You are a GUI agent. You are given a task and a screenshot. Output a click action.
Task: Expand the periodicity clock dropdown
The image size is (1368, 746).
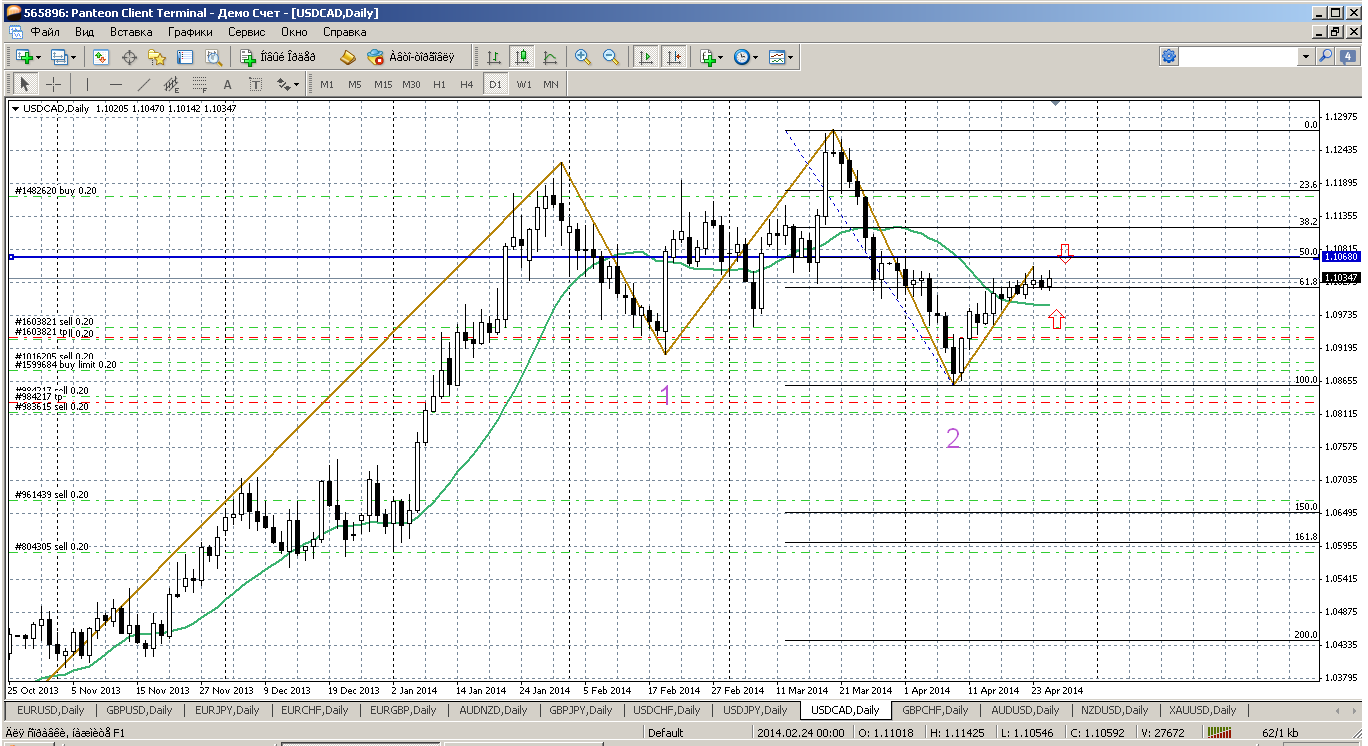tap(745, 58)
